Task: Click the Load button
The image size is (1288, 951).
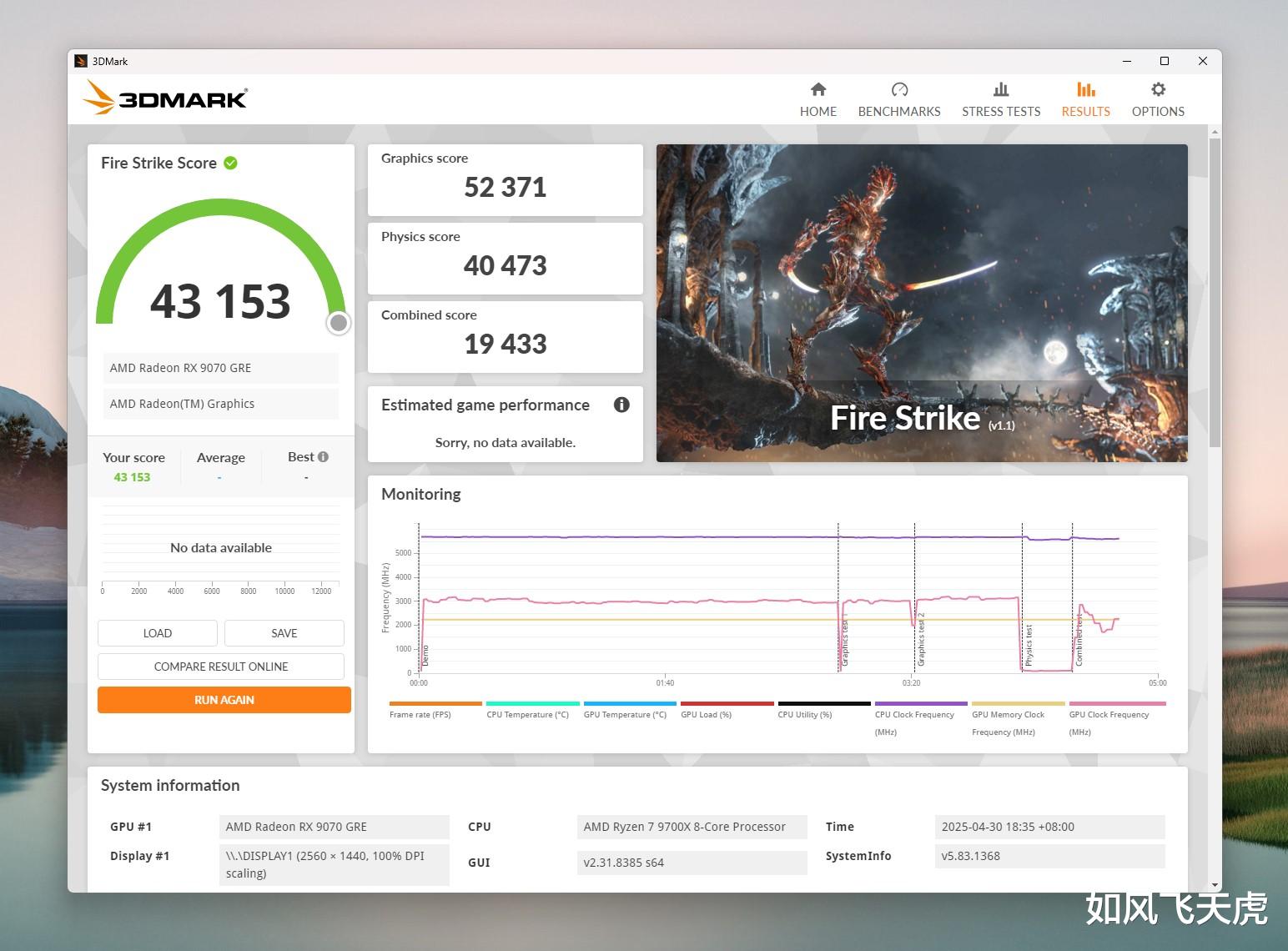Action: pyautogui.click(x=158, y=633)
